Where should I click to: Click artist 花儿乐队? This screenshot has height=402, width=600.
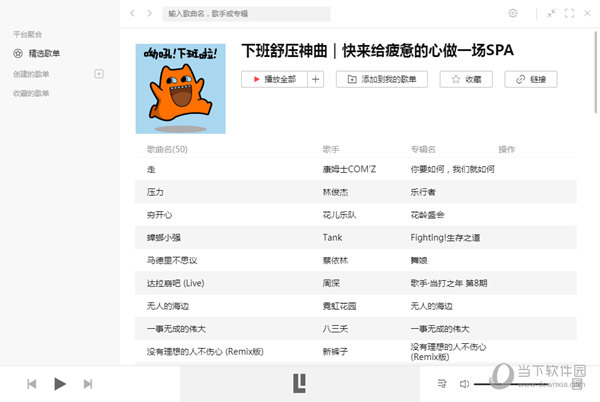[339, 215]
